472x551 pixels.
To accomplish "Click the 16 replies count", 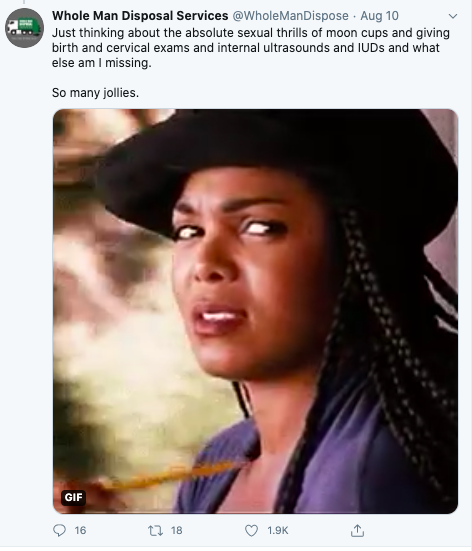I will pos(80,530).
